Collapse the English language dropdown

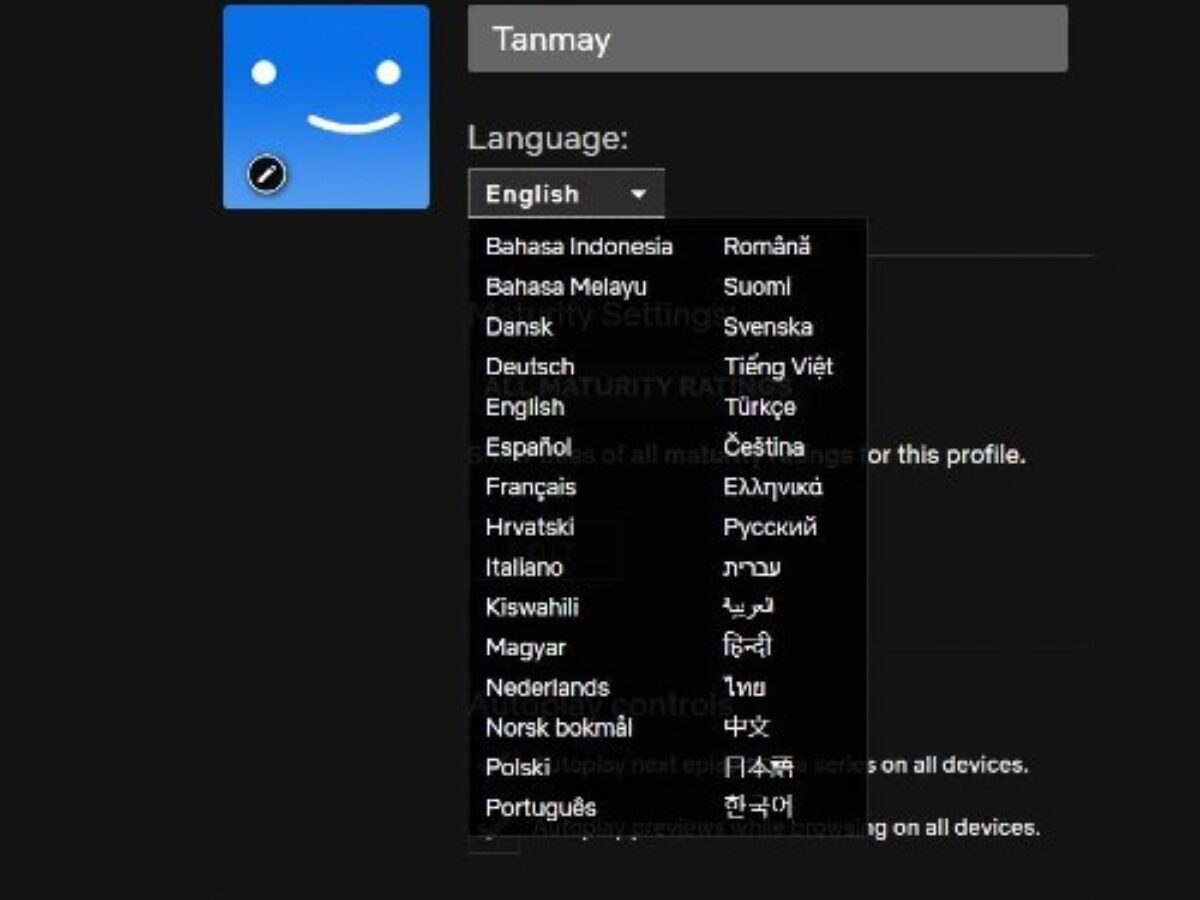[x=566, y=194]
